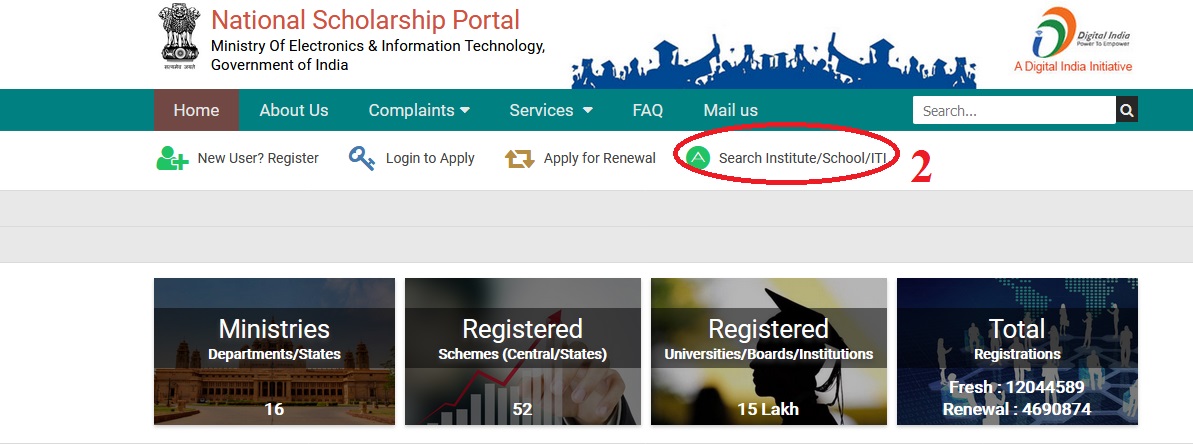
Task: Click the 'Fresh : 12044589' text
Action: coord(1016,388)
